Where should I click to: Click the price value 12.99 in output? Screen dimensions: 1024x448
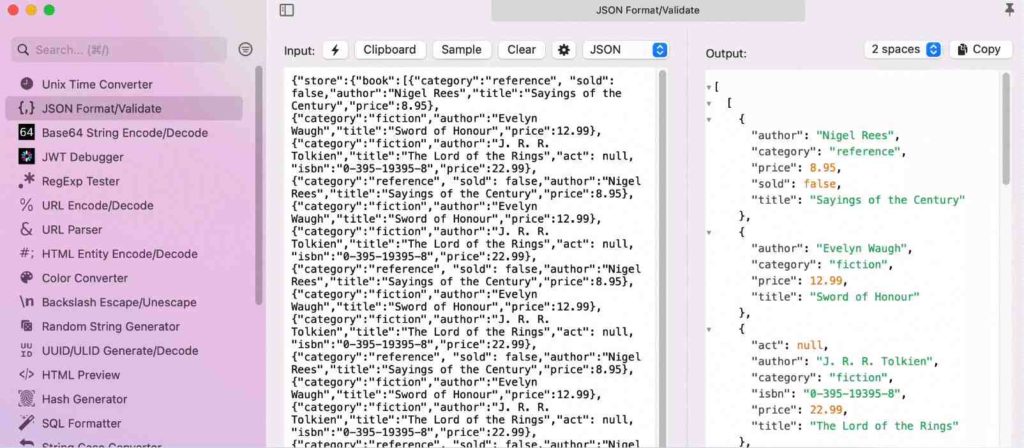[826, 281]
